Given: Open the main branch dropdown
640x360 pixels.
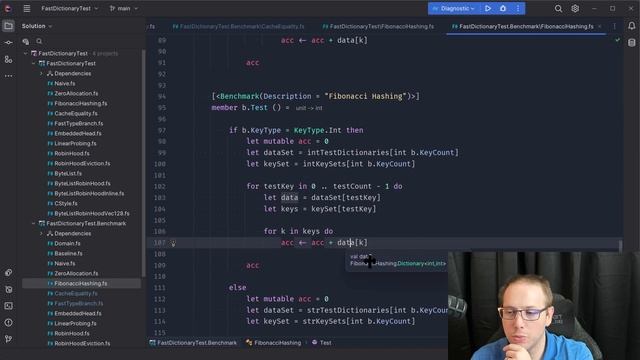Looking at the screenshot, I should 124,8.
